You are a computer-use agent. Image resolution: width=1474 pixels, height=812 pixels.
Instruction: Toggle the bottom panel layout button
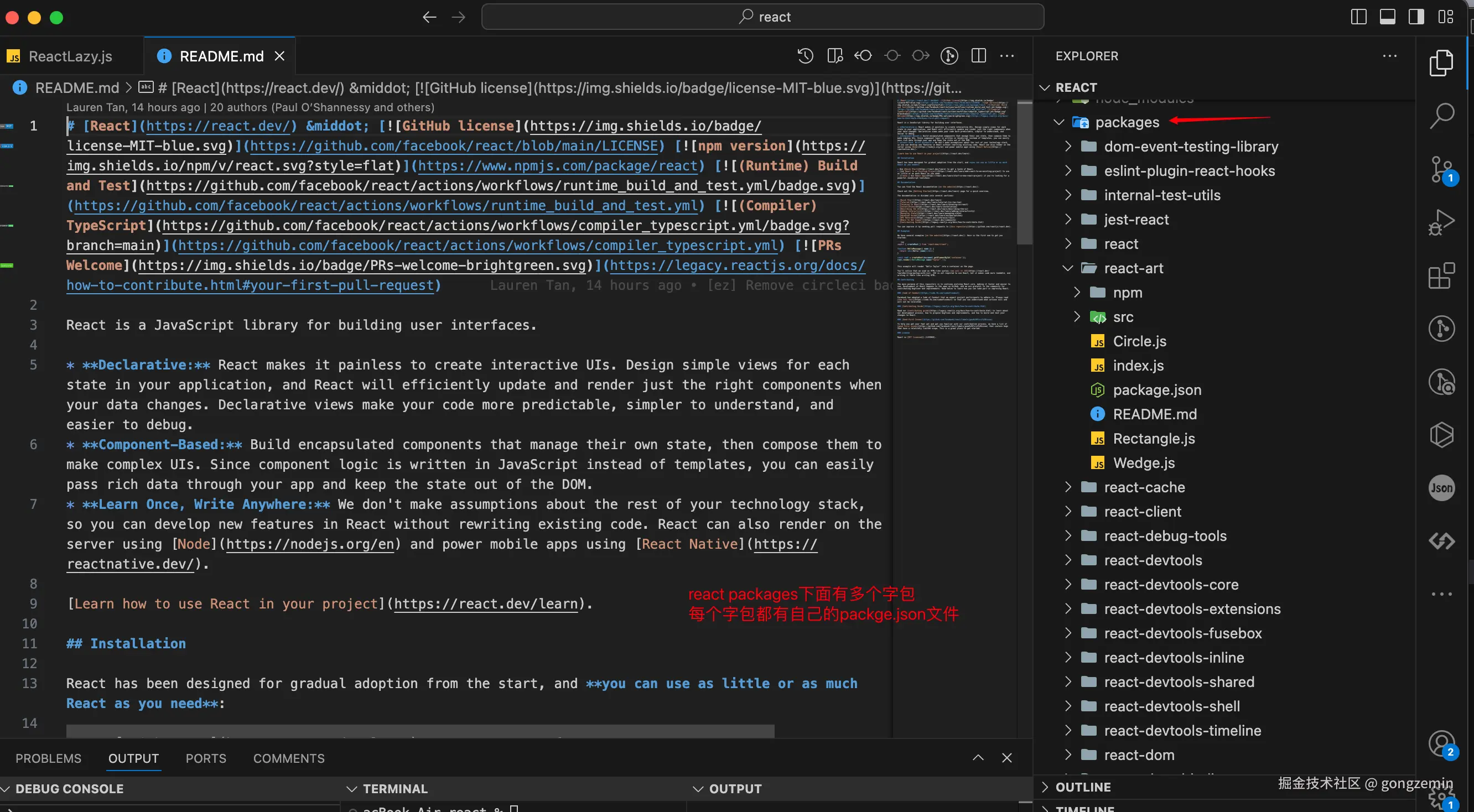coord(1388,17)
